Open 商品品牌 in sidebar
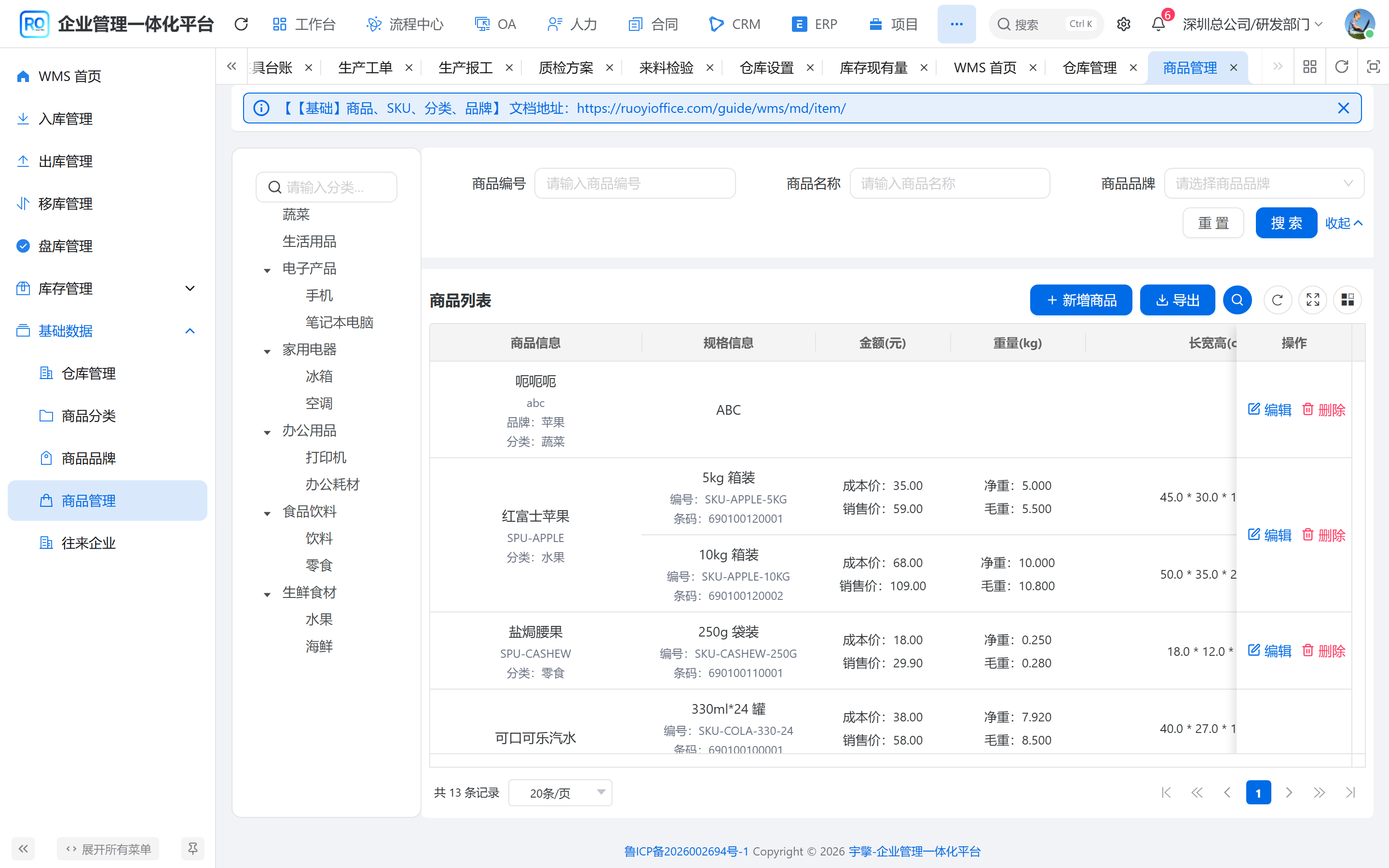The image size is (1389, 868). coord(108,458)
